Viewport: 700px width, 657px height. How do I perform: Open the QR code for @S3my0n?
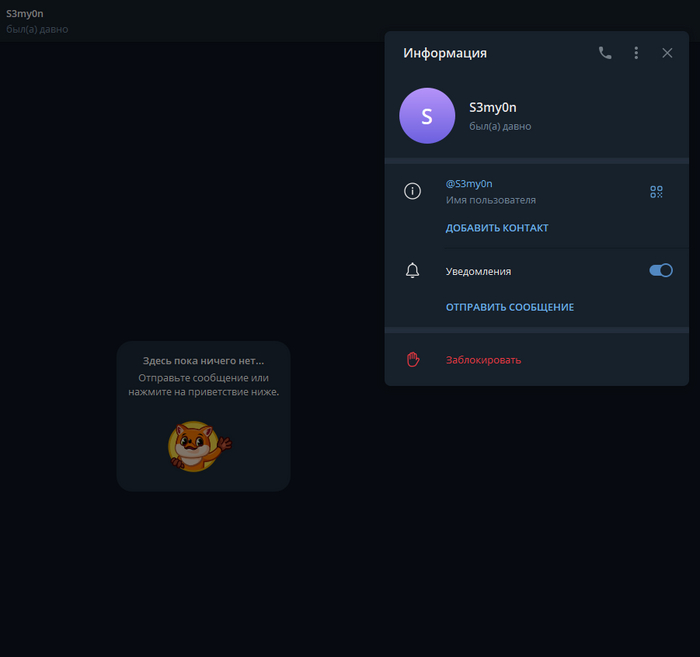pos(656,192)
